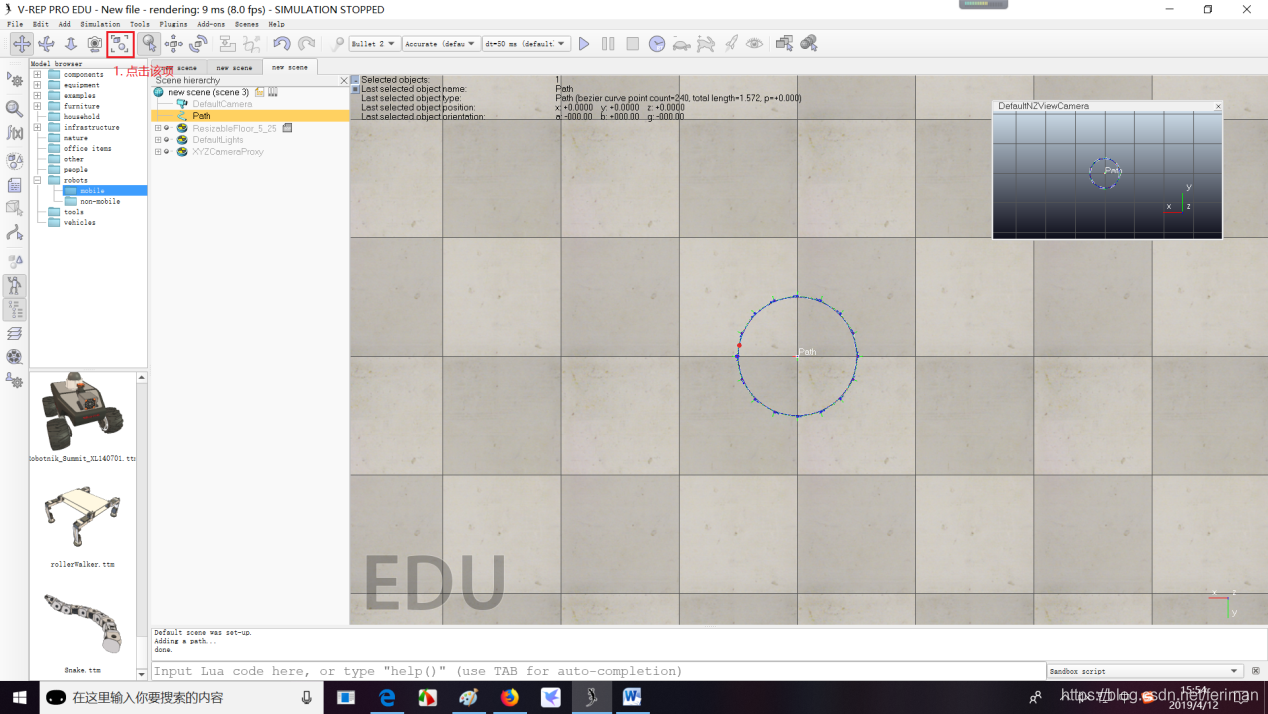Viewport: 1268px width, 714px height.
Task: Toggle shape edit mode icon
Action: [x=15, y=209]
